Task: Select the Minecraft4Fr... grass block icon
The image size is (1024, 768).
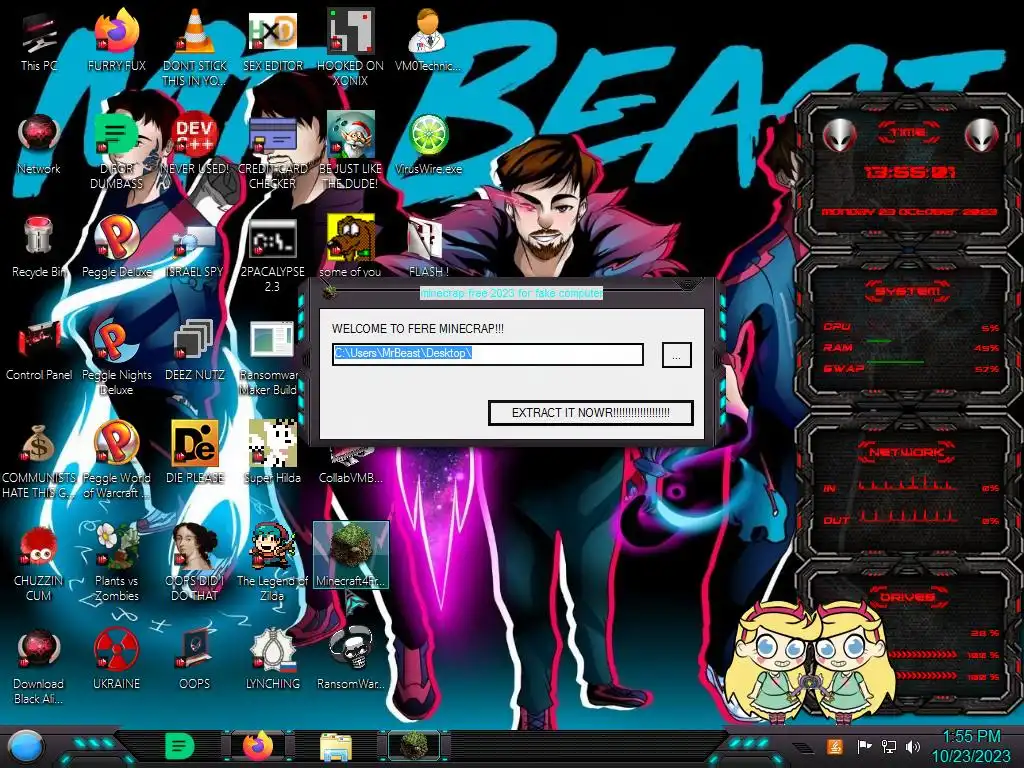Action: (x=351, y=555)
